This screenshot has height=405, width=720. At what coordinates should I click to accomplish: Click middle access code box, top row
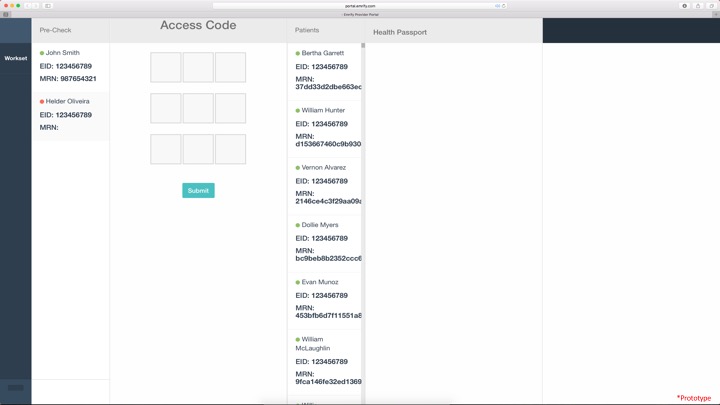(198, 68)
